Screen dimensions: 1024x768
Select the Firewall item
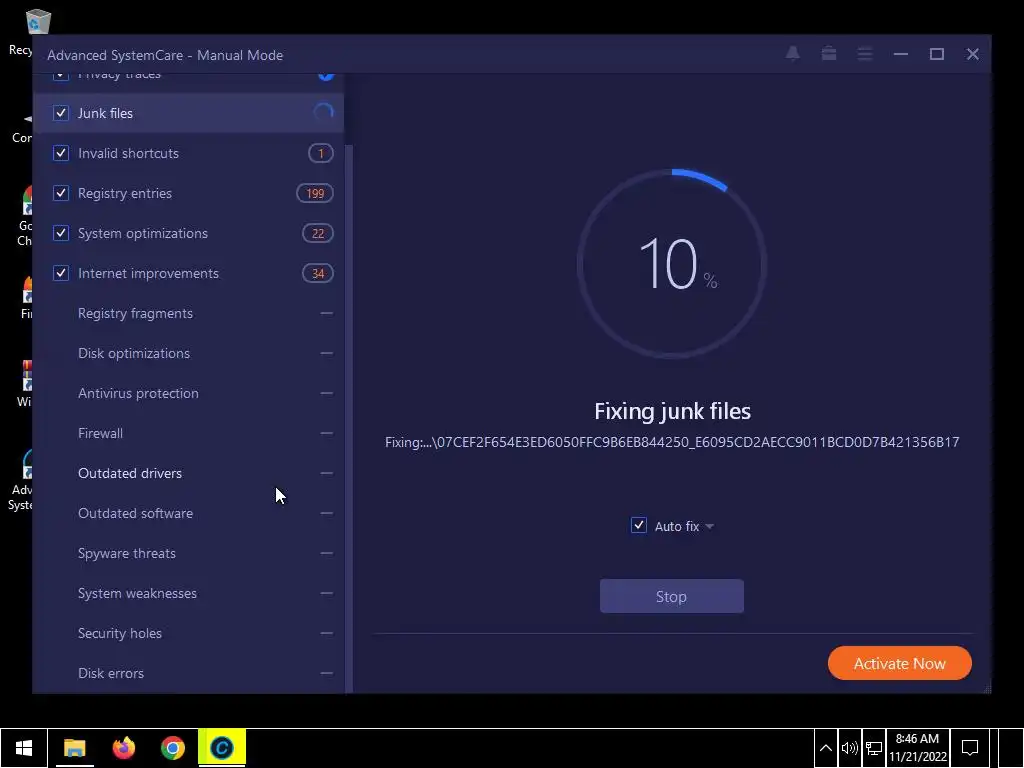(x=101, y=433)
